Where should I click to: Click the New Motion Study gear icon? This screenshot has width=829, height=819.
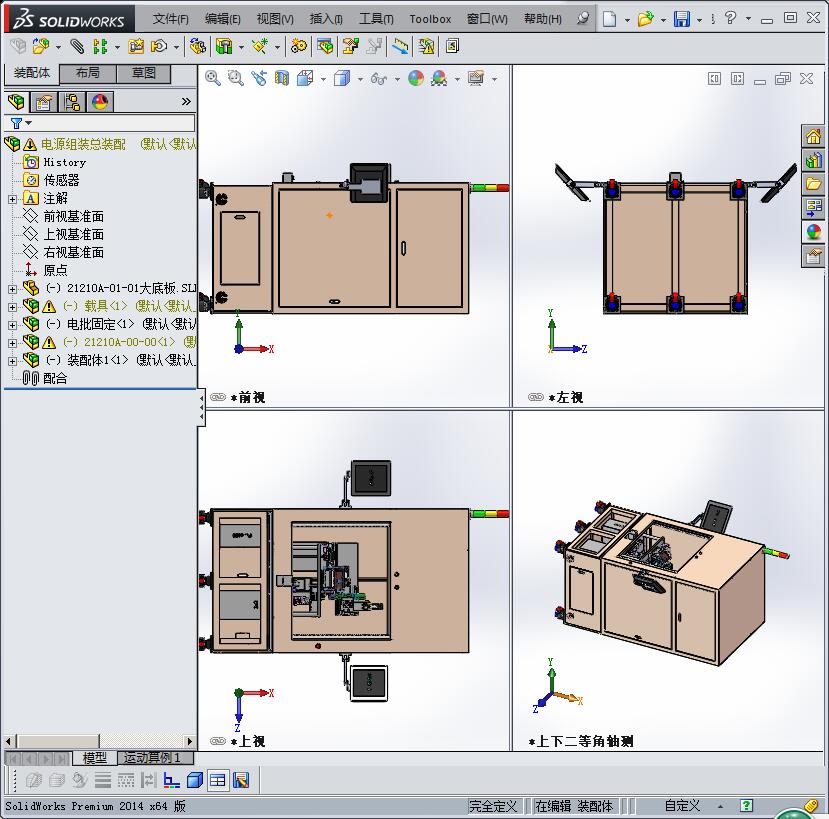point(299,47)
